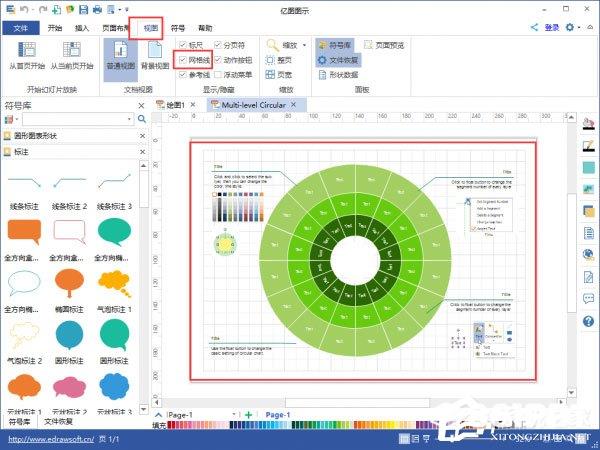
Task: Toggle the 标尺 ruler checkbox
Action: (x=183, y=45)
